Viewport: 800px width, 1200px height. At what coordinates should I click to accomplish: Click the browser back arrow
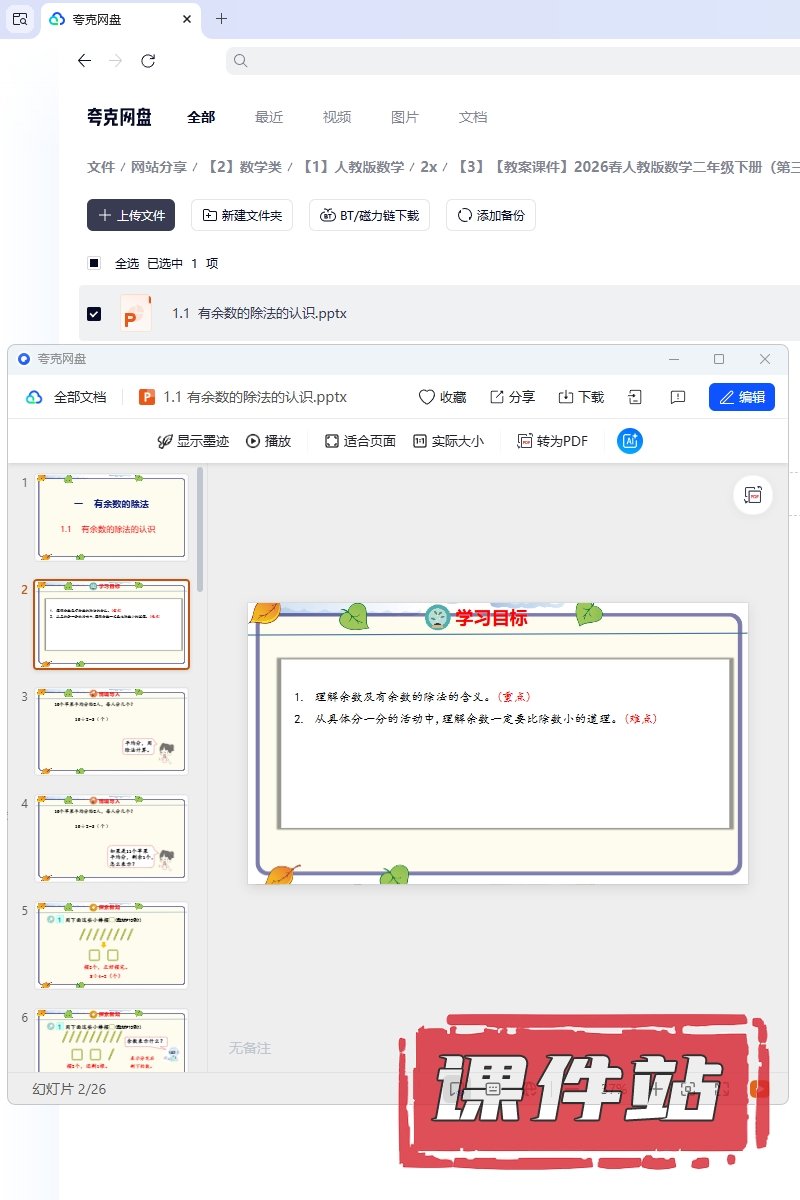84,61
